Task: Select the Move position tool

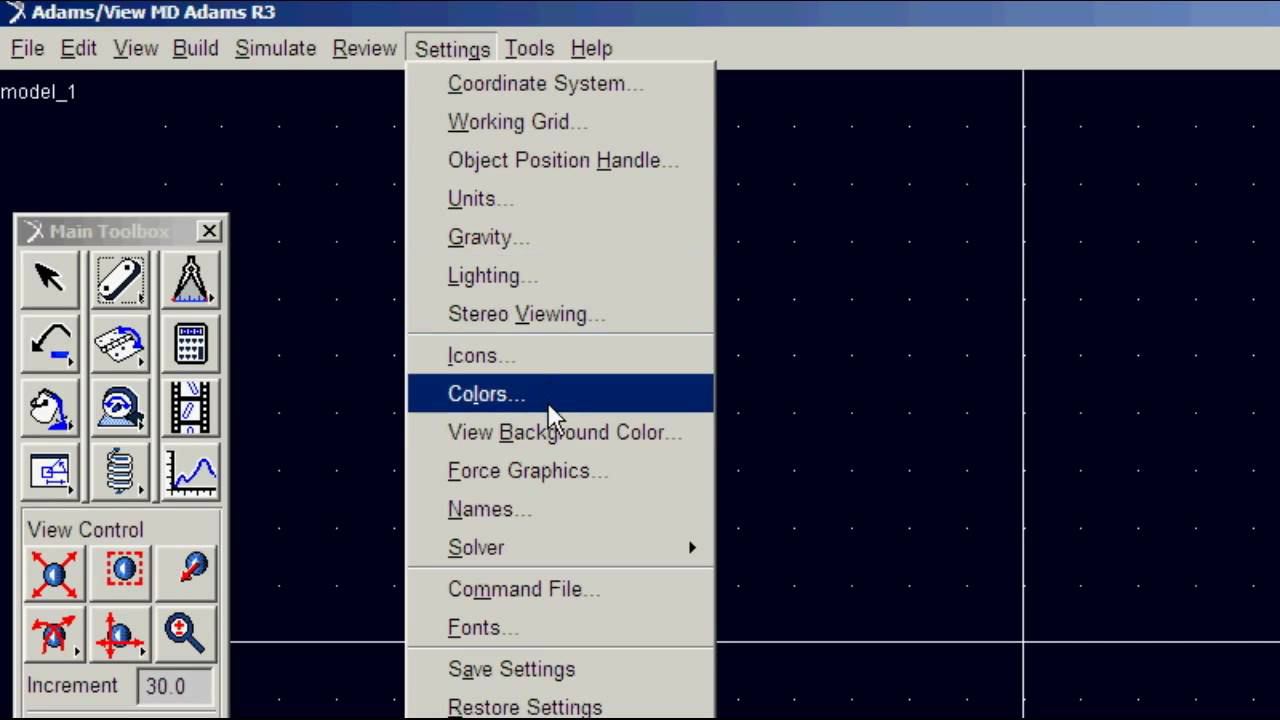Action: click(x=49, y=472)
